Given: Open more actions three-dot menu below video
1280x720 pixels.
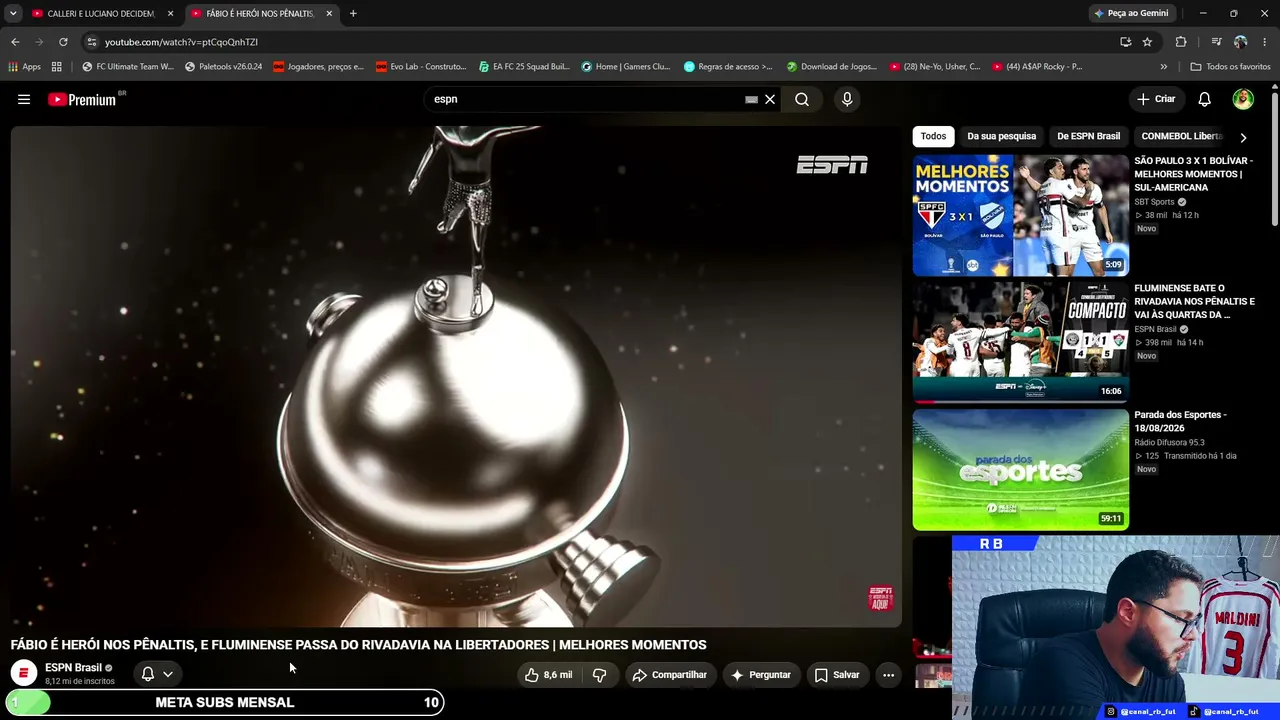Looking at the screenshot, I should point(888,675).
